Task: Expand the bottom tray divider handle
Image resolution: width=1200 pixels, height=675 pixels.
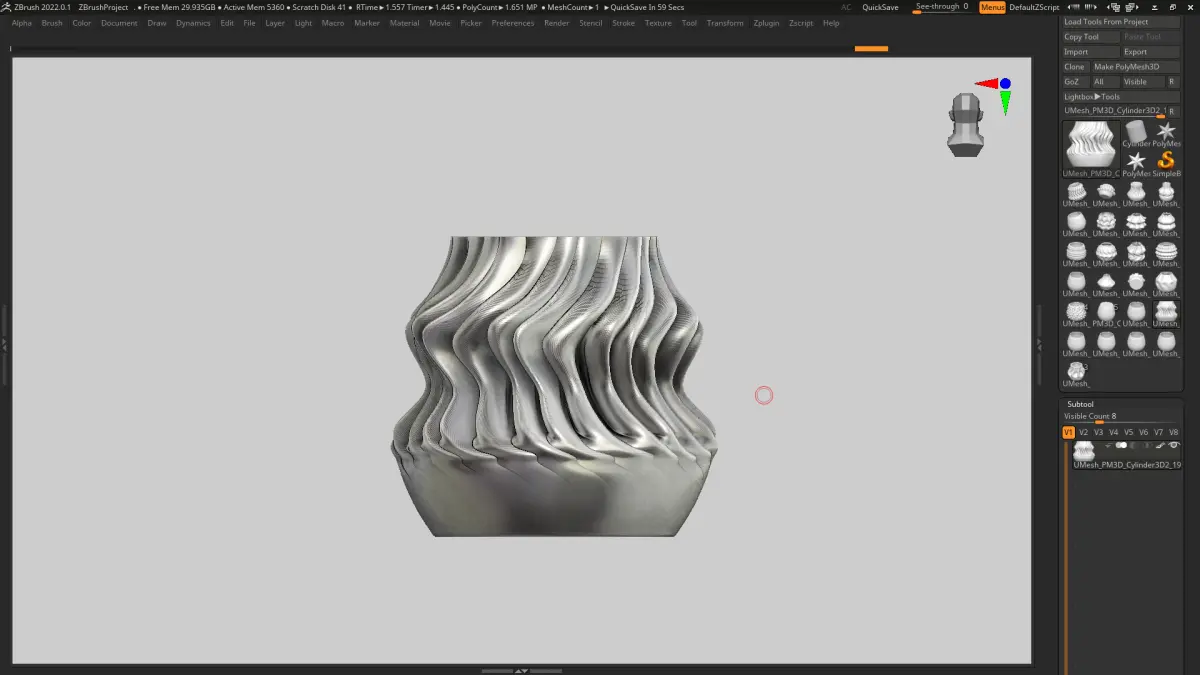Action: [x=521, y=671]
